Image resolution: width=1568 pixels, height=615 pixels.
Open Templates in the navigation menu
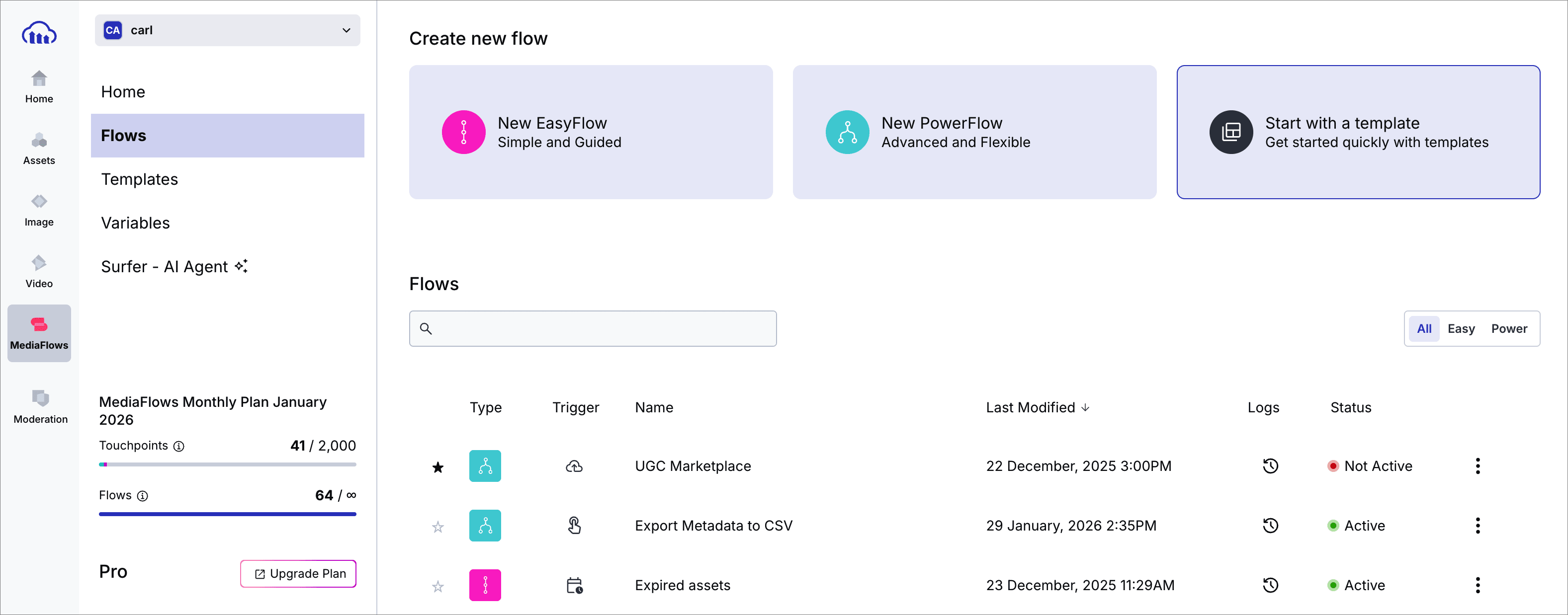click(x=139, y=179)
